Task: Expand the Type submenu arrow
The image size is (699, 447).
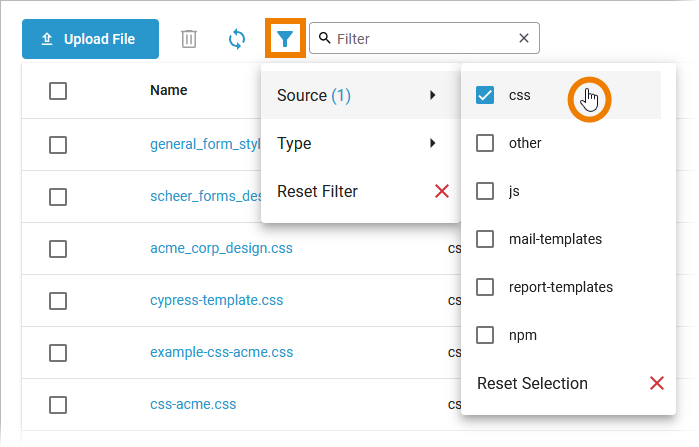Action: [432, 143]
